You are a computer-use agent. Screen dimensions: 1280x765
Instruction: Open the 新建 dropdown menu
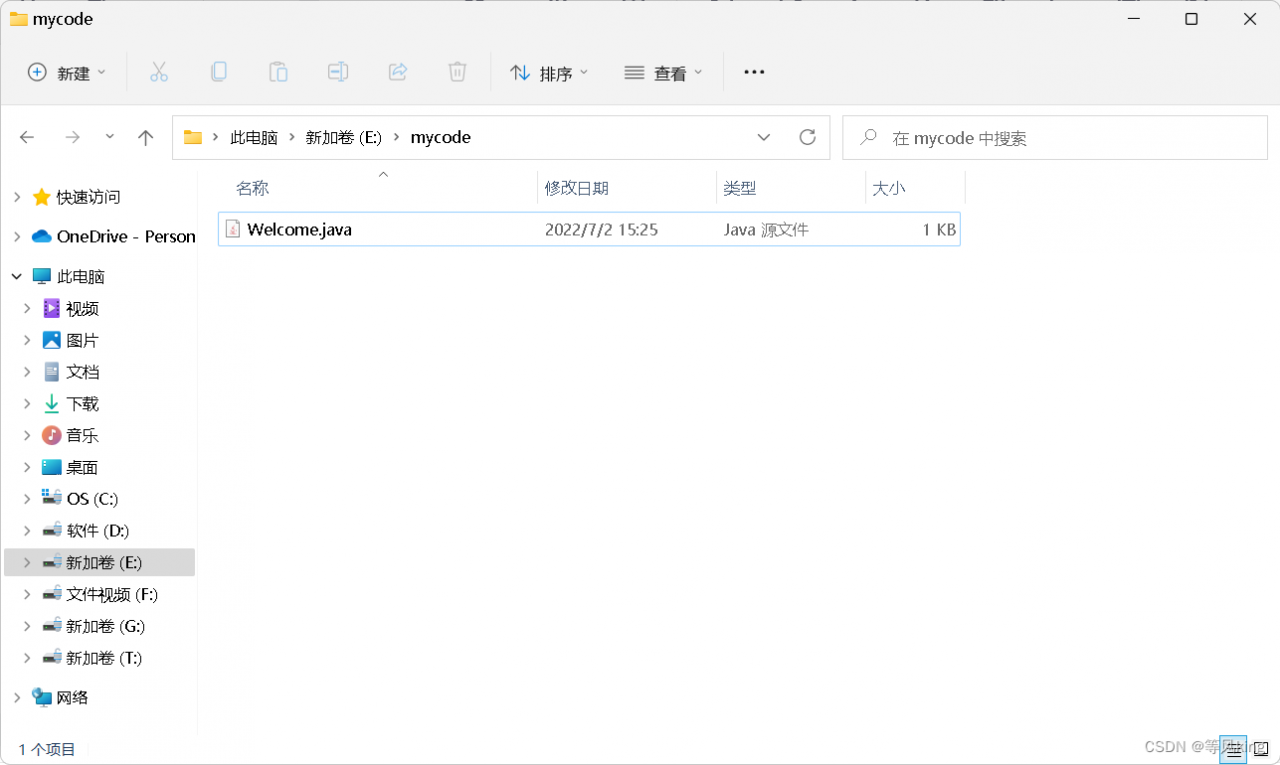coord(66,72)
